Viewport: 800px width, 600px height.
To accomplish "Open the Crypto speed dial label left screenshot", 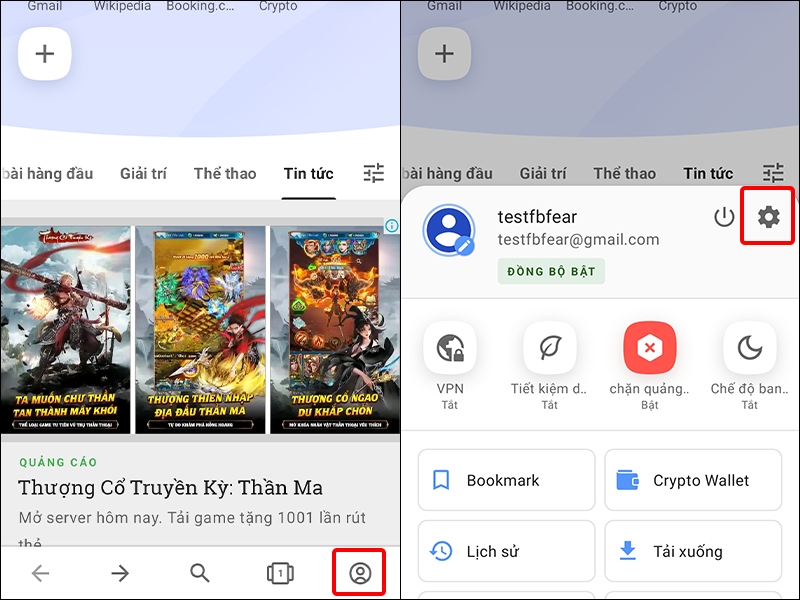I will point(278,6).
